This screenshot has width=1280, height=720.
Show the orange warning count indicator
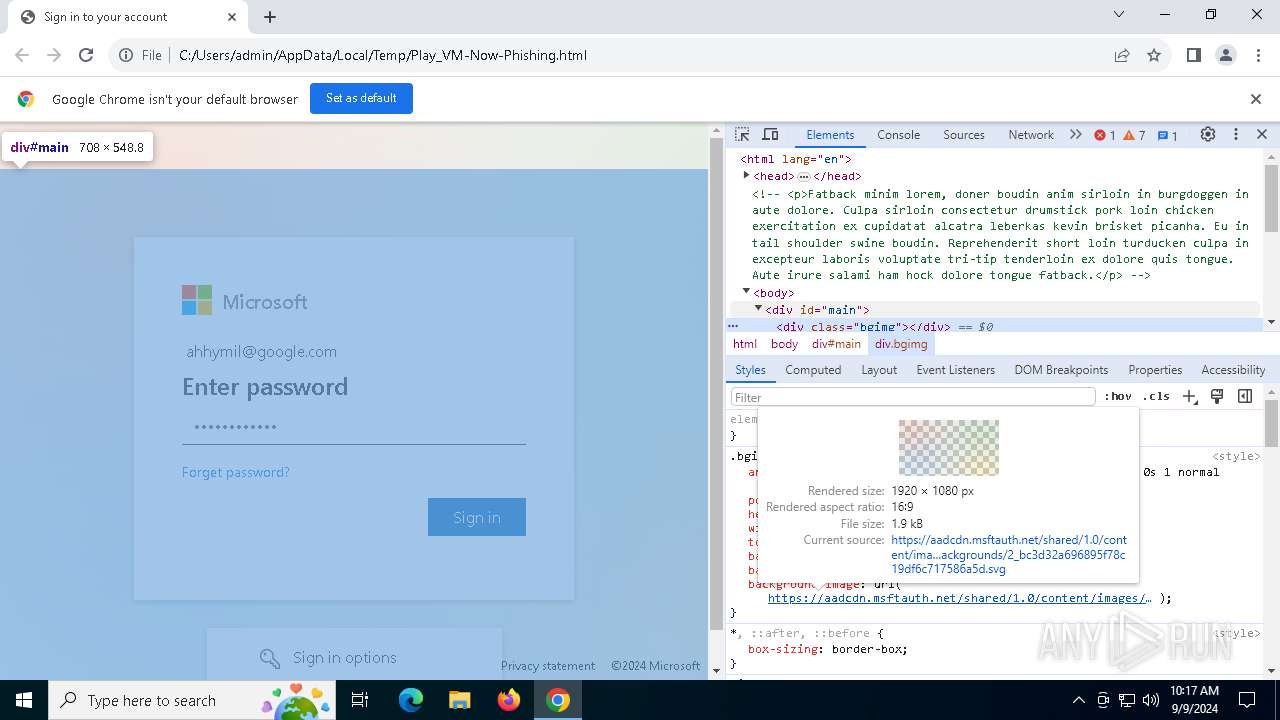(1134, 135)
